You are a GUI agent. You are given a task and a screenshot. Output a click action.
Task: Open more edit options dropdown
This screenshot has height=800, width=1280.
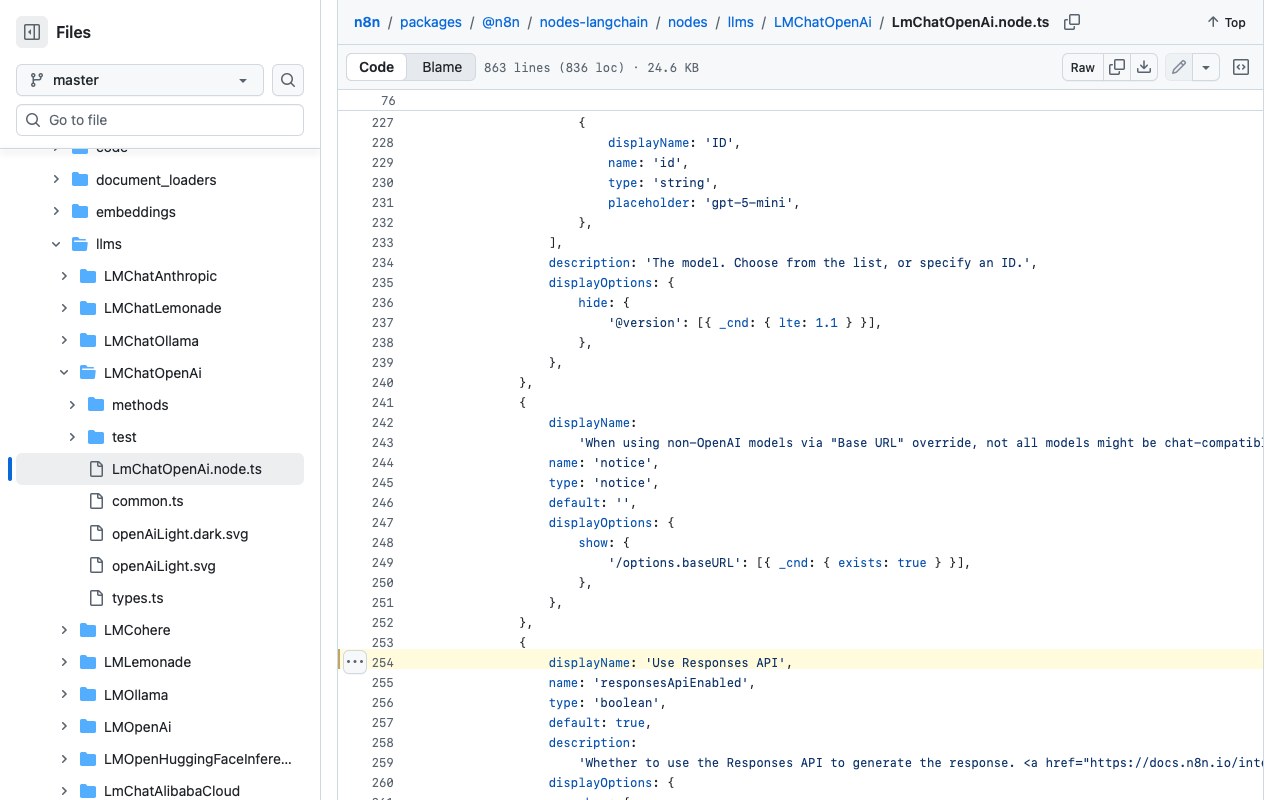(1206, 67)
